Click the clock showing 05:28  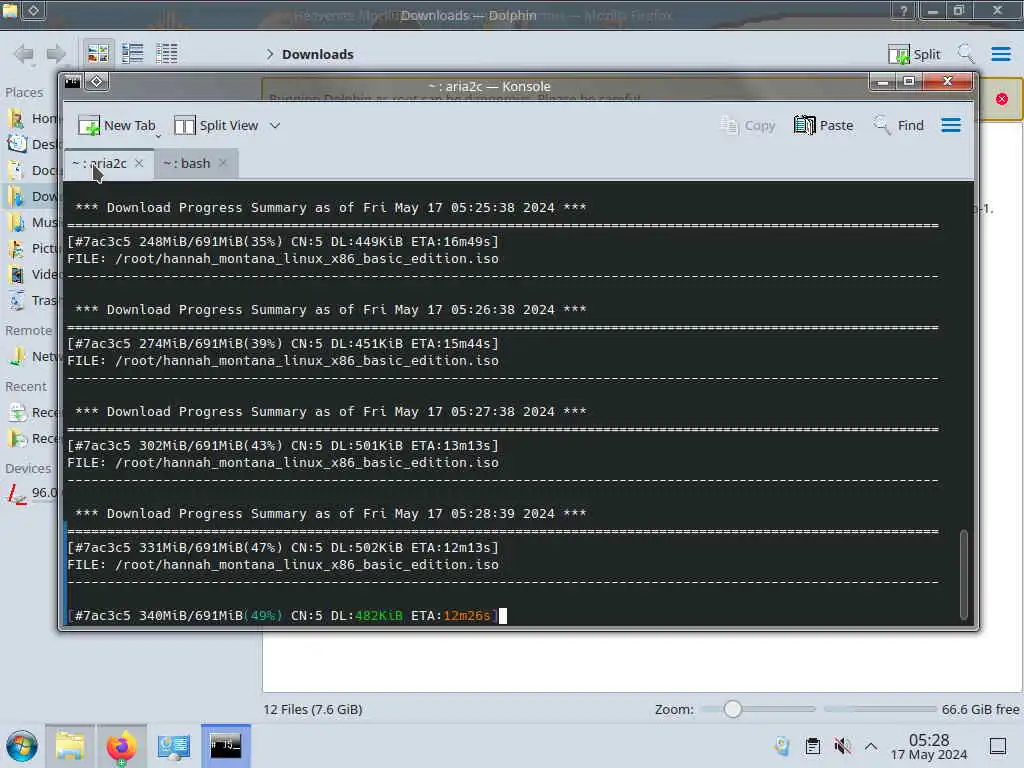point(929,747)
